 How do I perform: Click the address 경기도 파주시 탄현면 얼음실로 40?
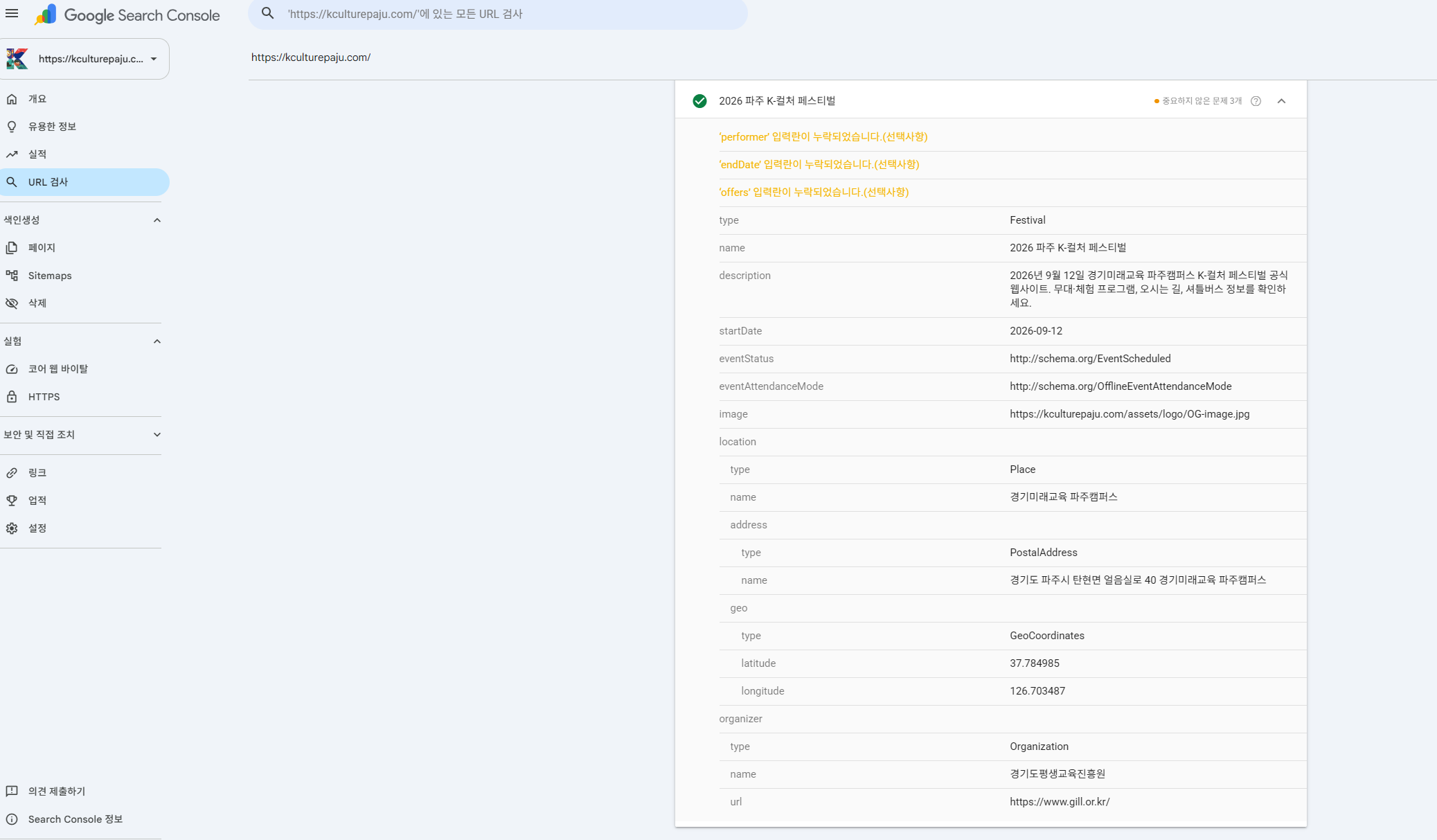tap(1138, 580)
